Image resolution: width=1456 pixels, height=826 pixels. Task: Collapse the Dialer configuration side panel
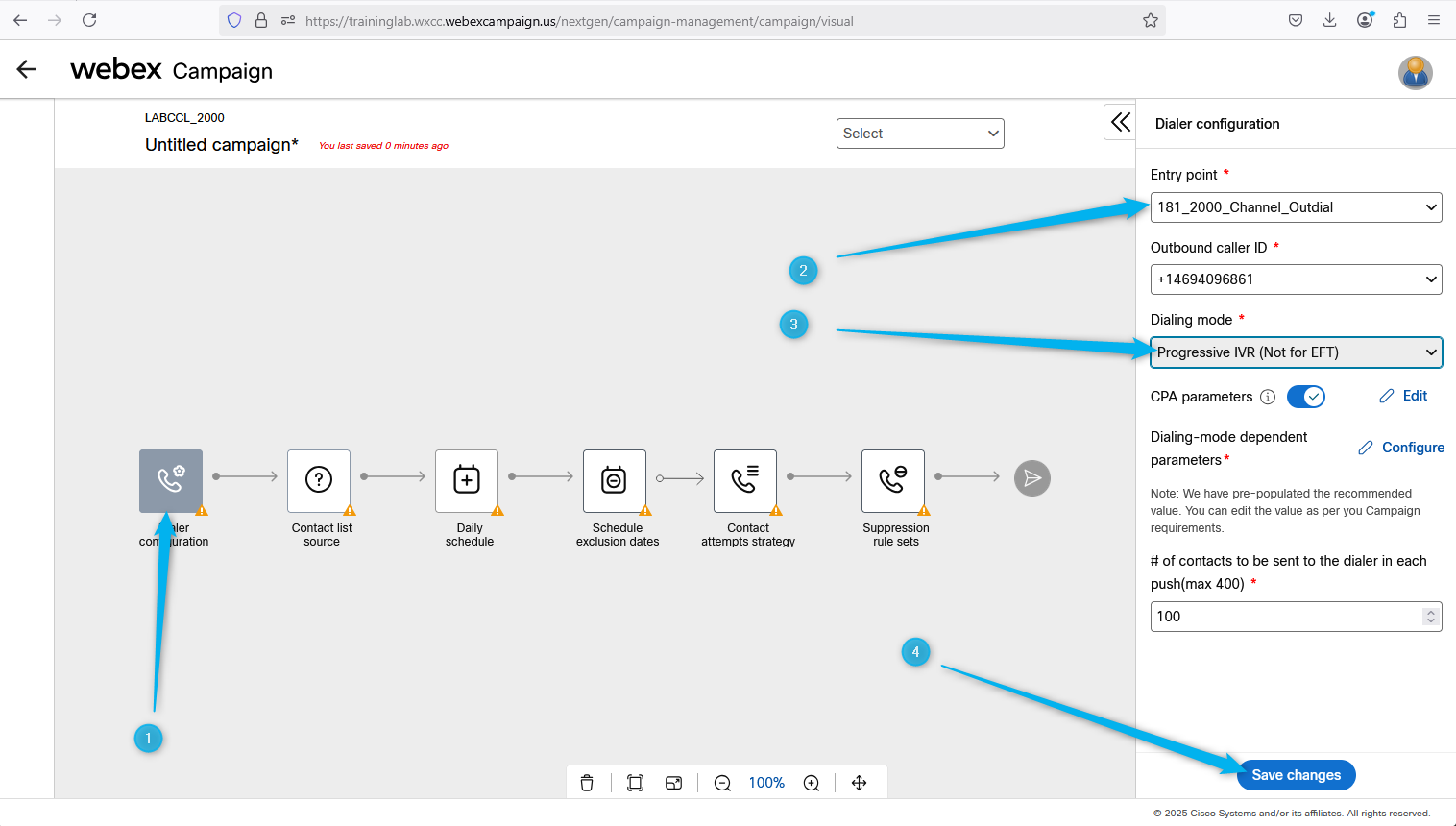[1121, 122]
